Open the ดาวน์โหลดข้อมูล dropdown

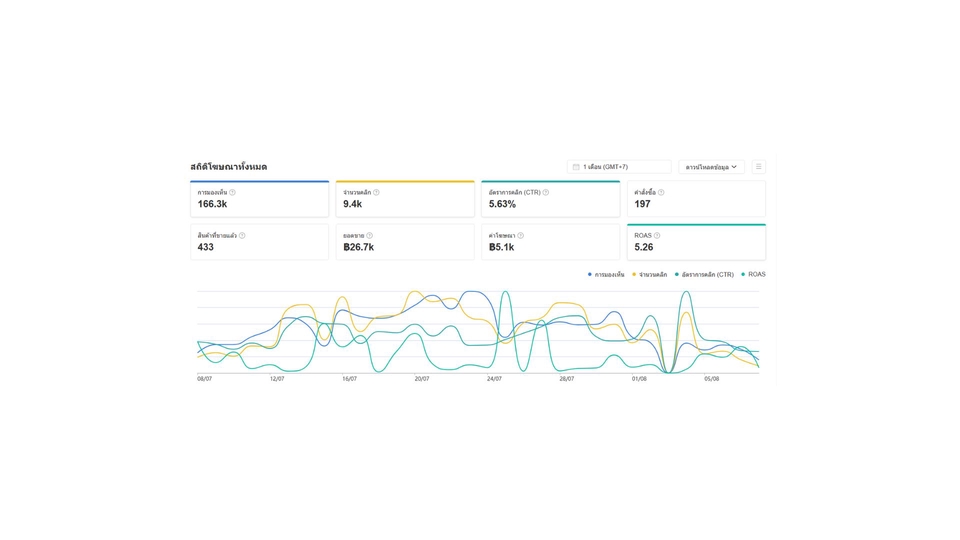[711, 167]
